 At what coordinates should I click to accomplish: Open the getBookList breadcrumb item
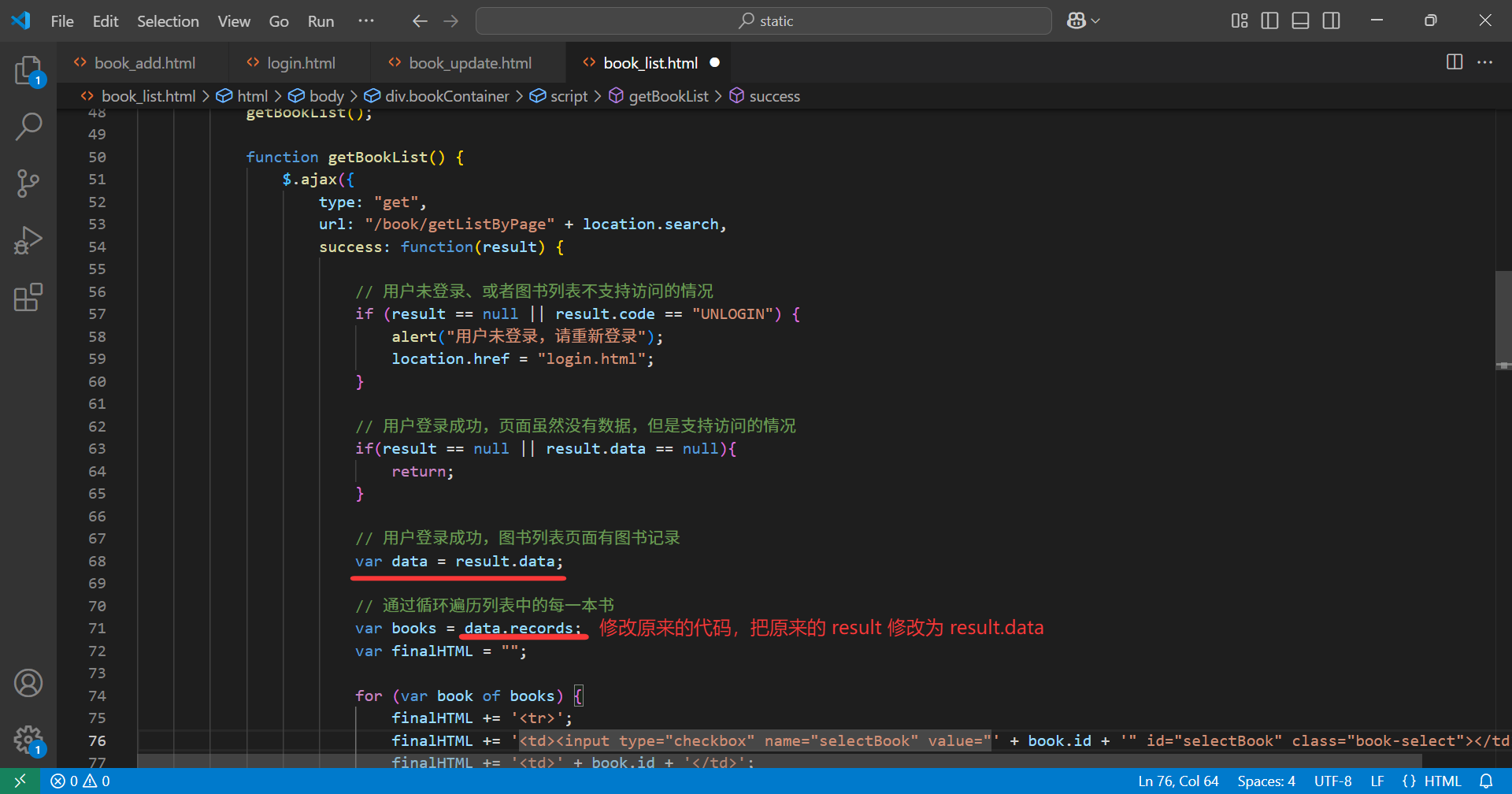pyautogui.click(x=668, y=96)
